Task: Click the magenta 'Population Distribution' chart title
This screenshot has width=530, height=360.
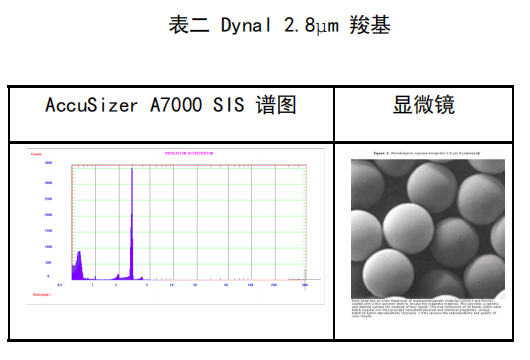Action: coord(189,153)
